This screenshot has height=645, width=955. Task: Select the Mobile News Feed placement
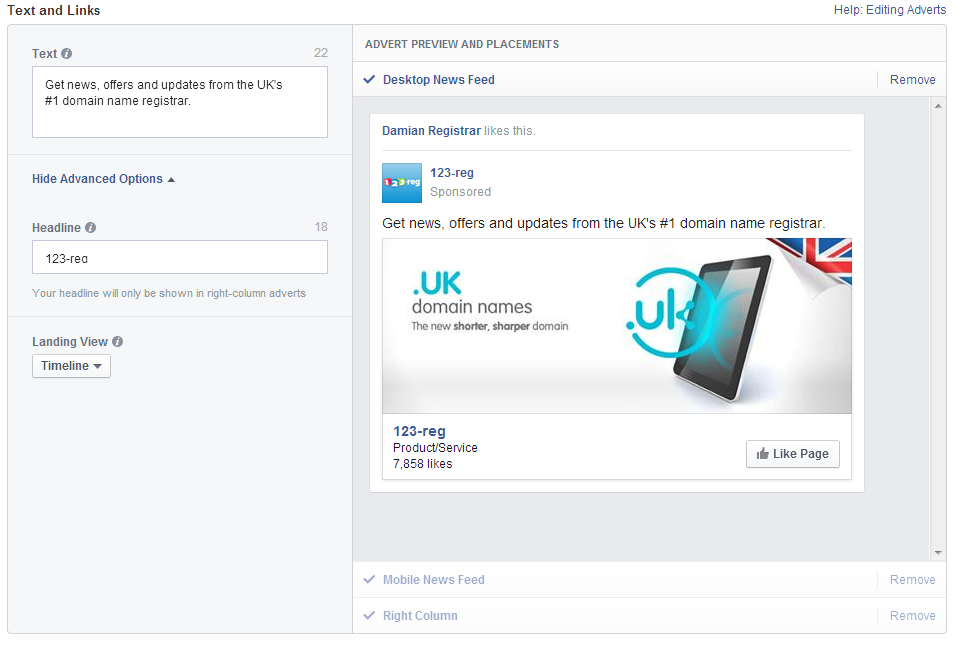tap(434, 580)
